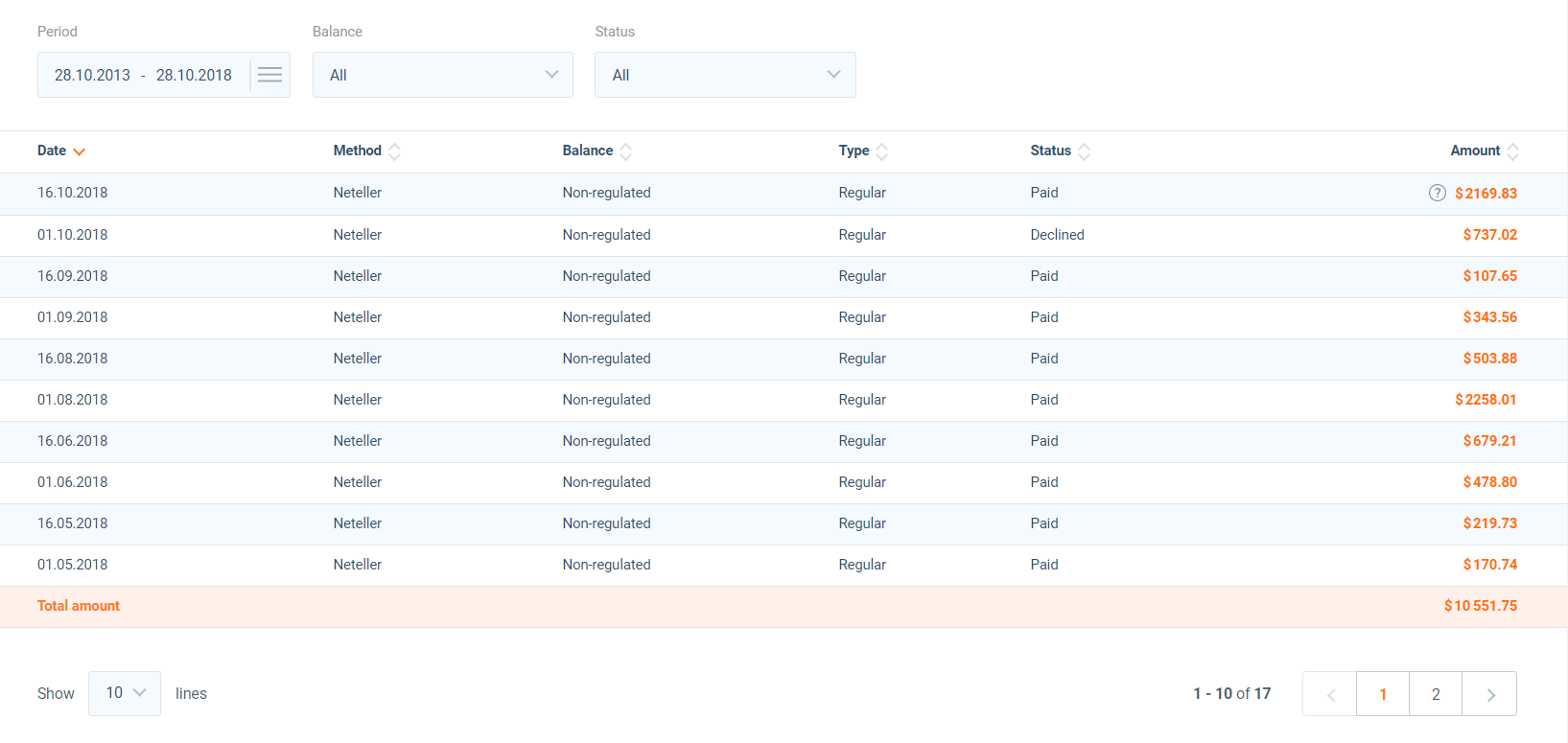This screenshot has width=1568, height=743.
Task: Click the $2258.01 amount
Action: (1486, 400)
